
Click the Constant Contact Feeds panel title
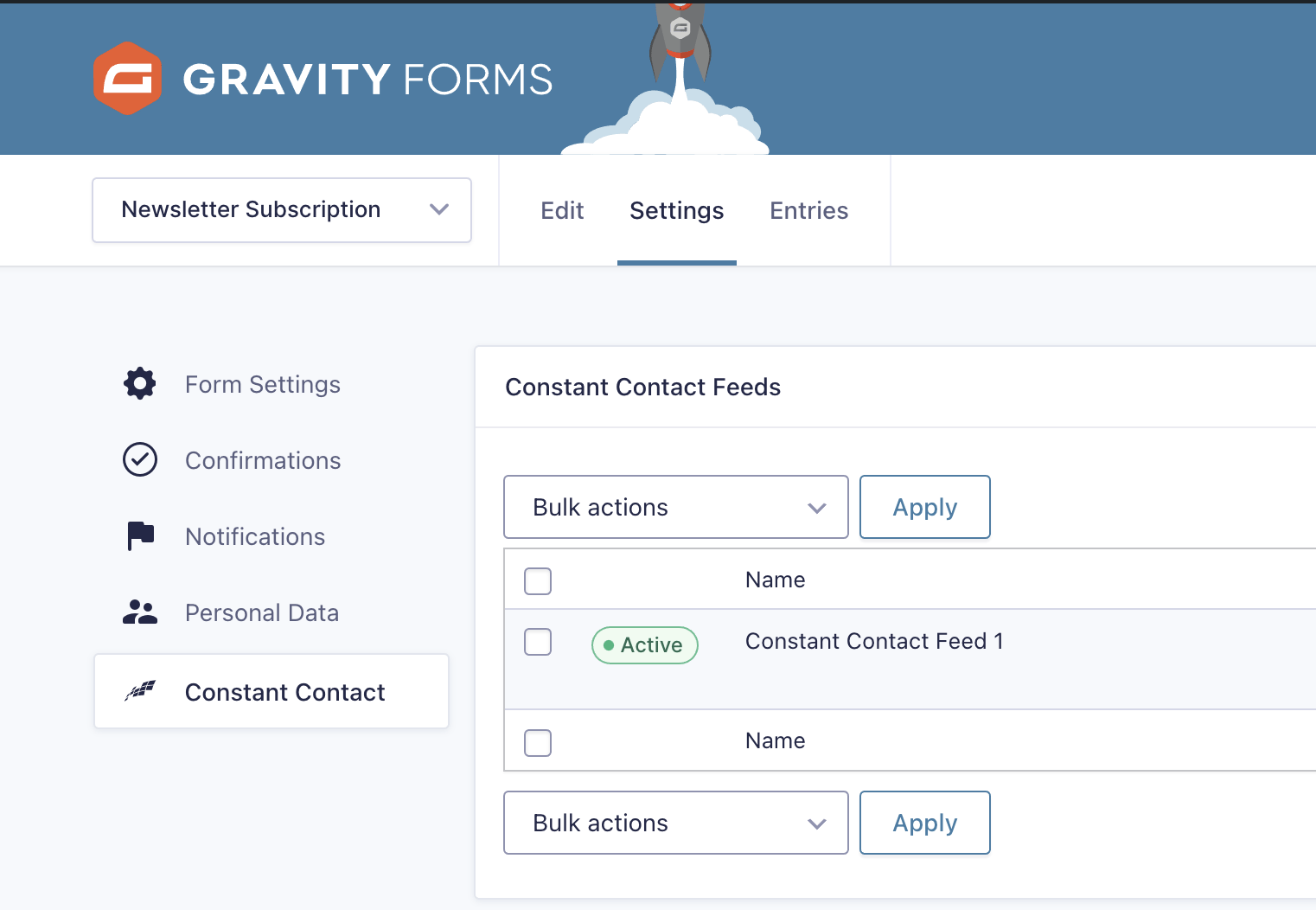642,387
